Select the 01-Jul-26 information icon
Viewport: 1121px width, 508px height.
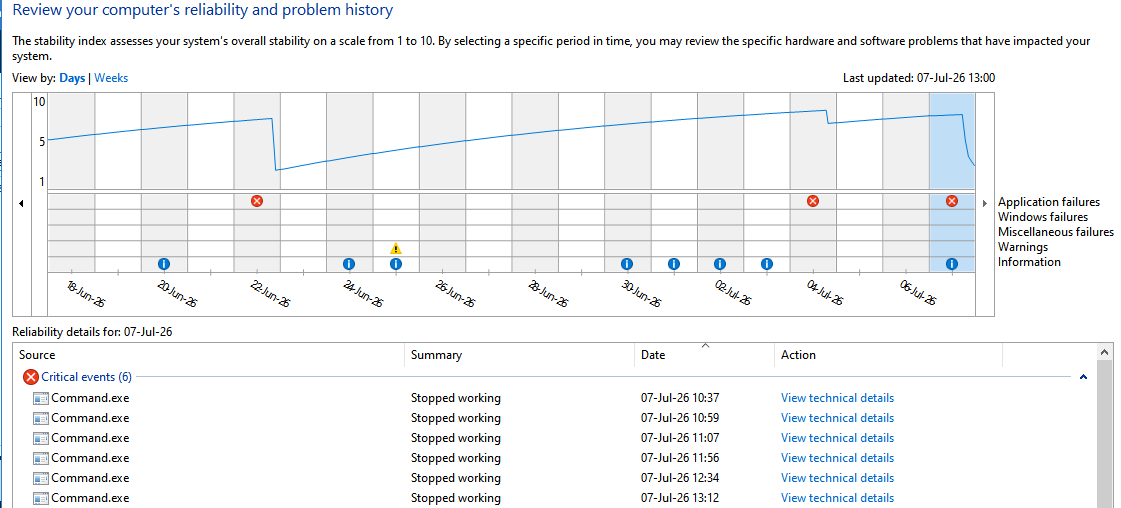673,264
